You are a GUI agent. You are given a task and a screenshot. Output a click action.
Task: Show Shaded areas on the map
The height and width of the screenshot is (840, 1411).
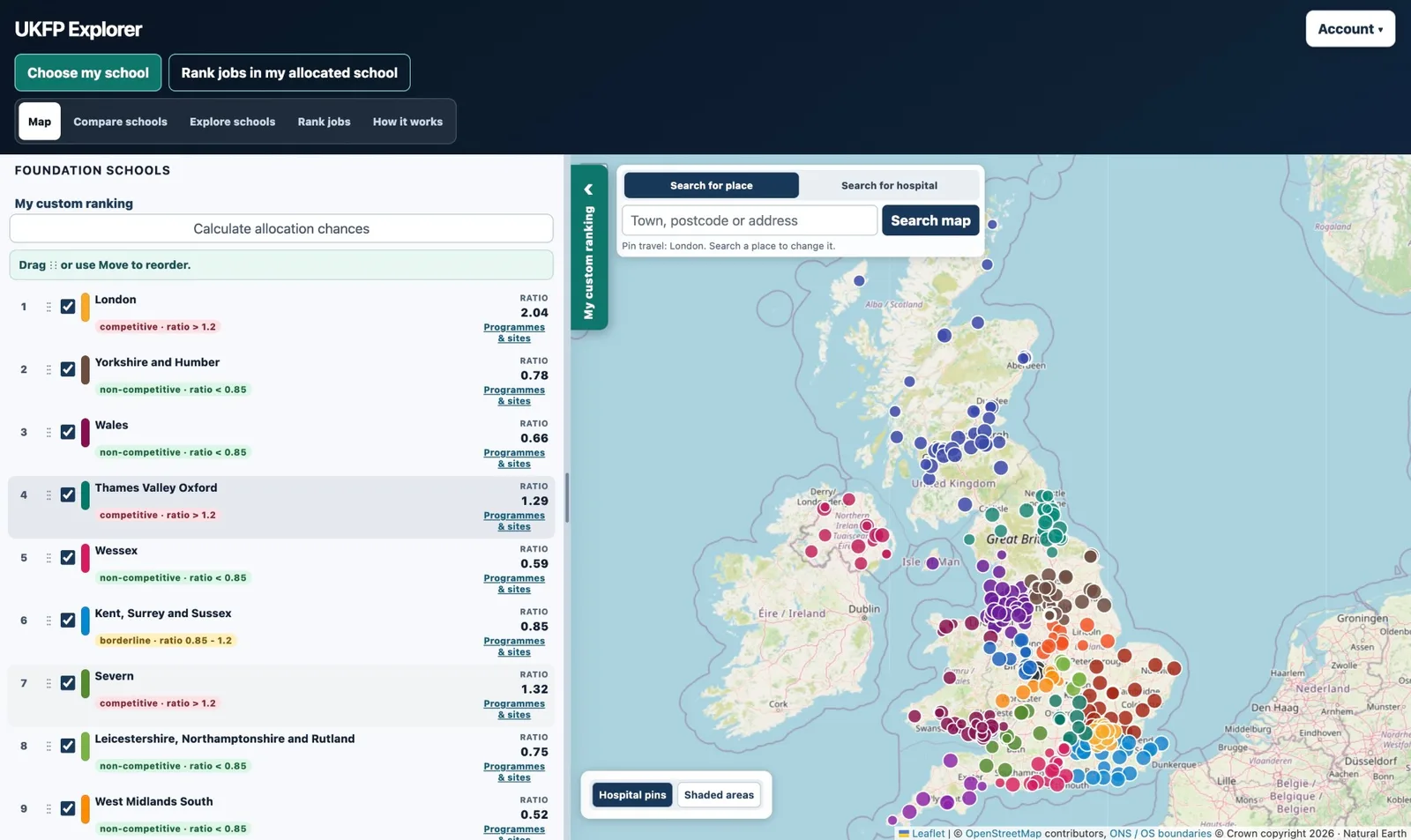coord(719,795)
